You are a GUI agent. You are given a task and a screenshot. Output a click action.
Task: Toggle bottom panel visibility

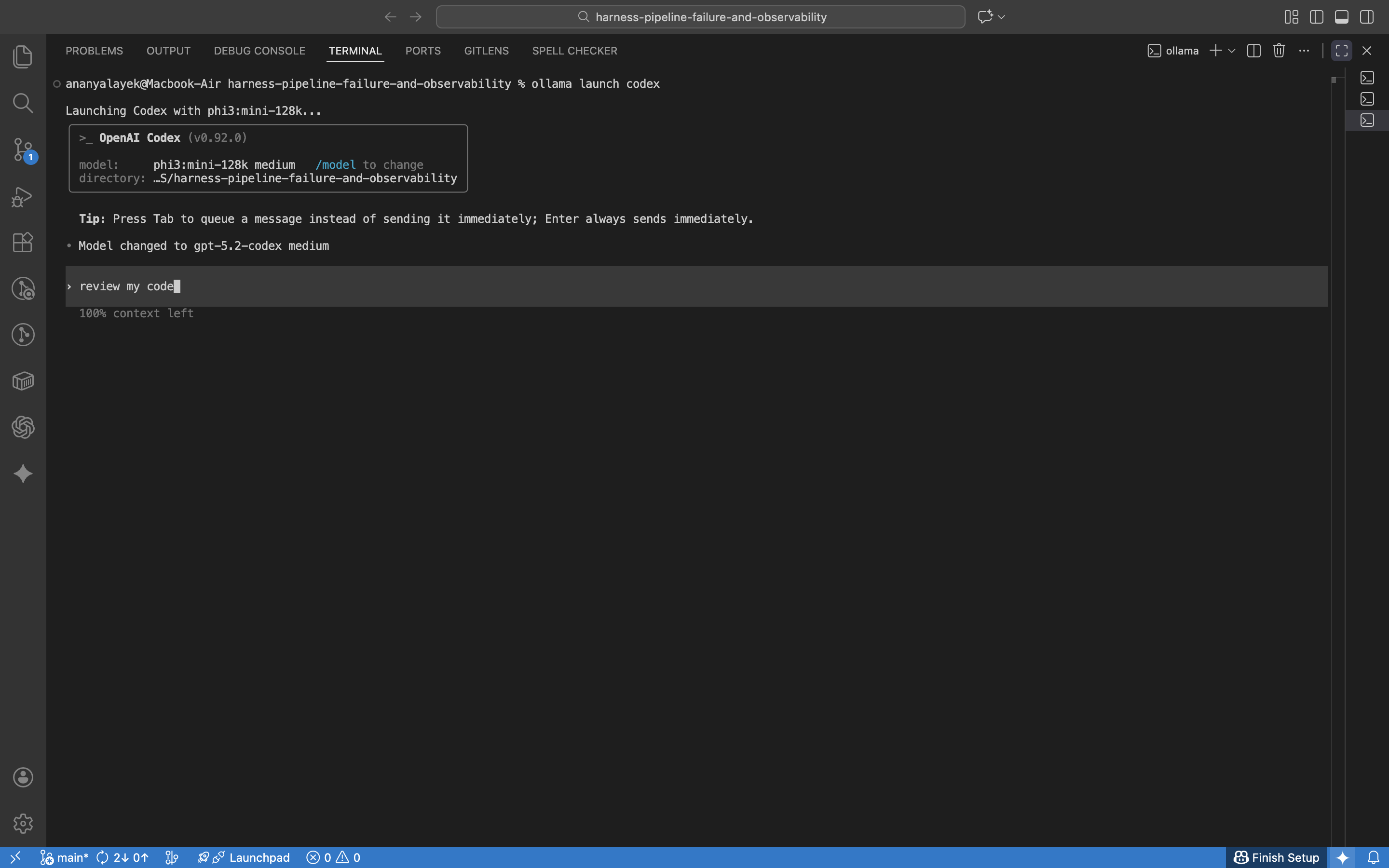tap(1341, 17)
